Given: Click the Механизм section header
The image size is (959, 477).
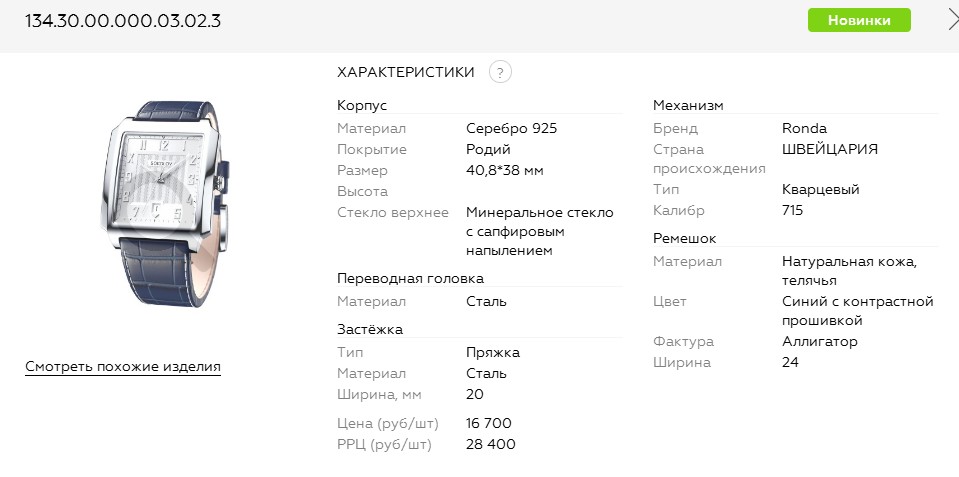Looking at the screenshot, I should 688,105.
